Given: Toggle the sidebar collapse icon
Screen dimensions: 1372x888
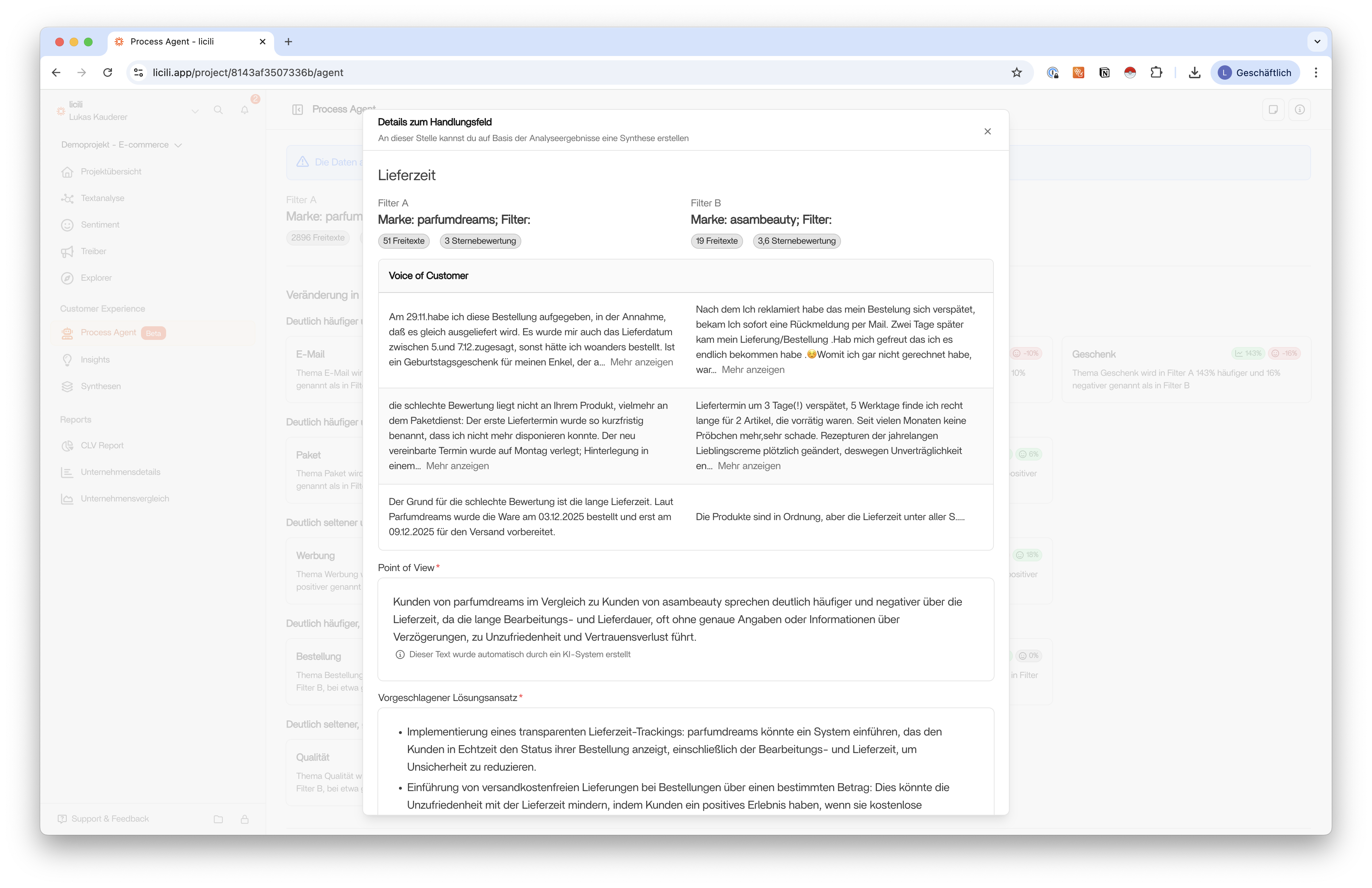Looking at the screenshot, I should pyautogui.click(x=297, y=109).
